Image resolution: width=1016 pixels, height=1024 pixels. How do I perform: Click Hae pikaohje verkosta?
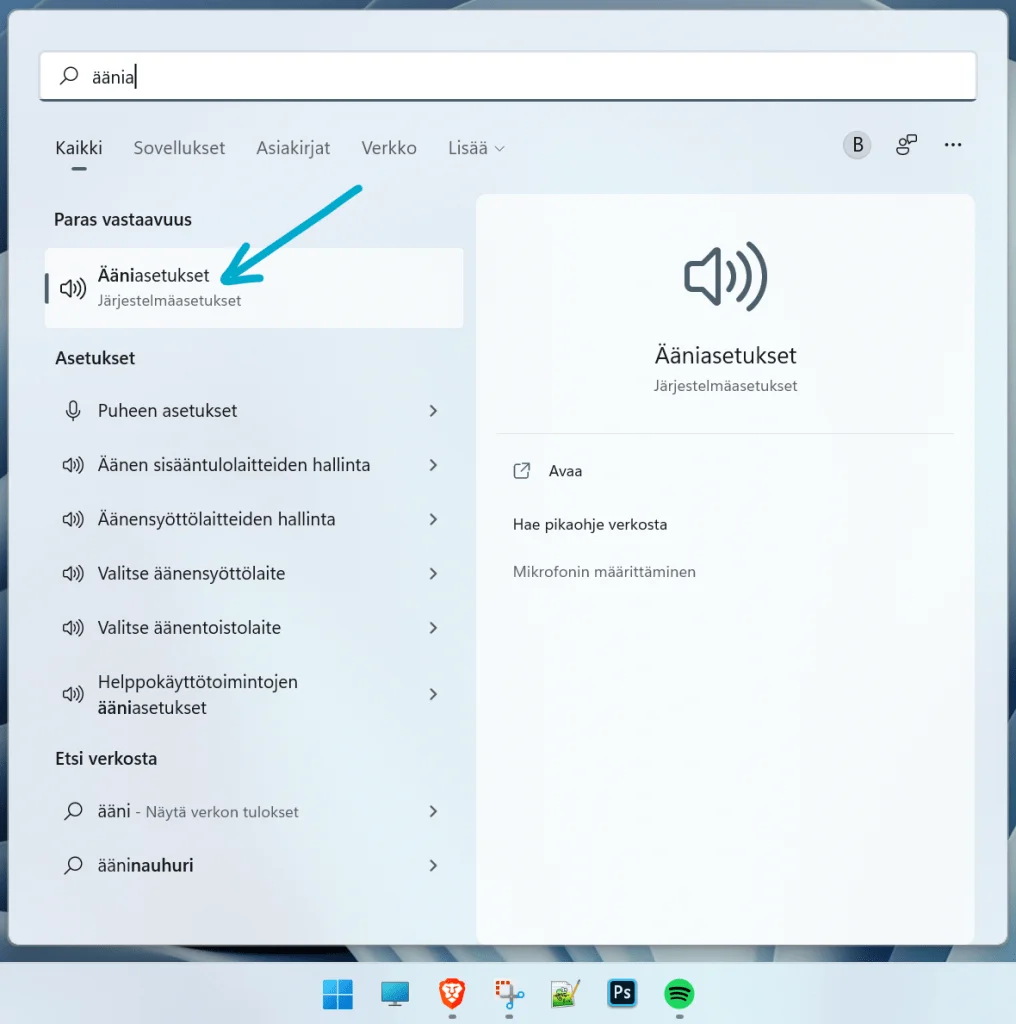(x=590, y=524)
